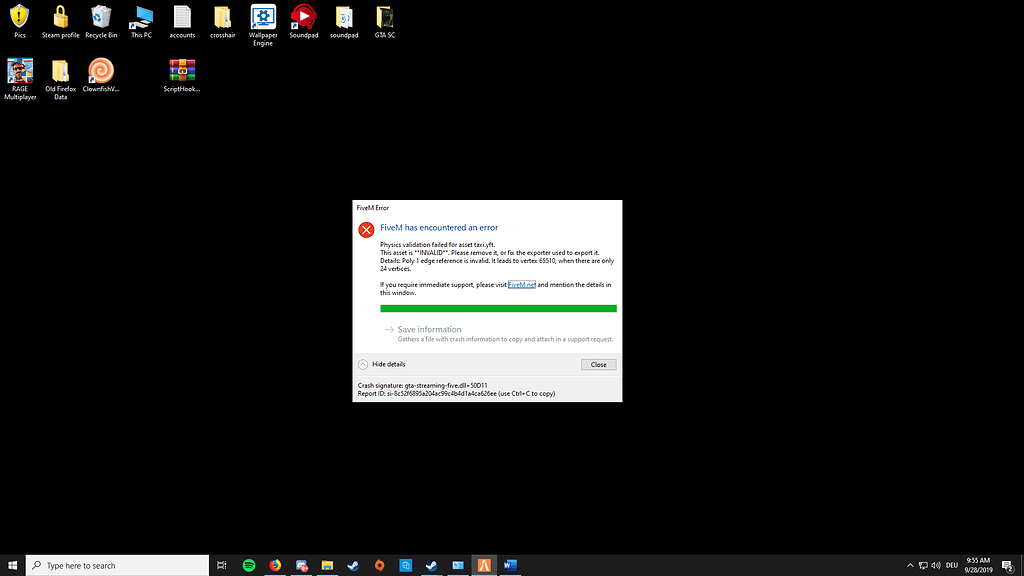Screen dimensions: 1024x576
Task: Open Spotify from the taskbar
Action: [x=248, y=565]
